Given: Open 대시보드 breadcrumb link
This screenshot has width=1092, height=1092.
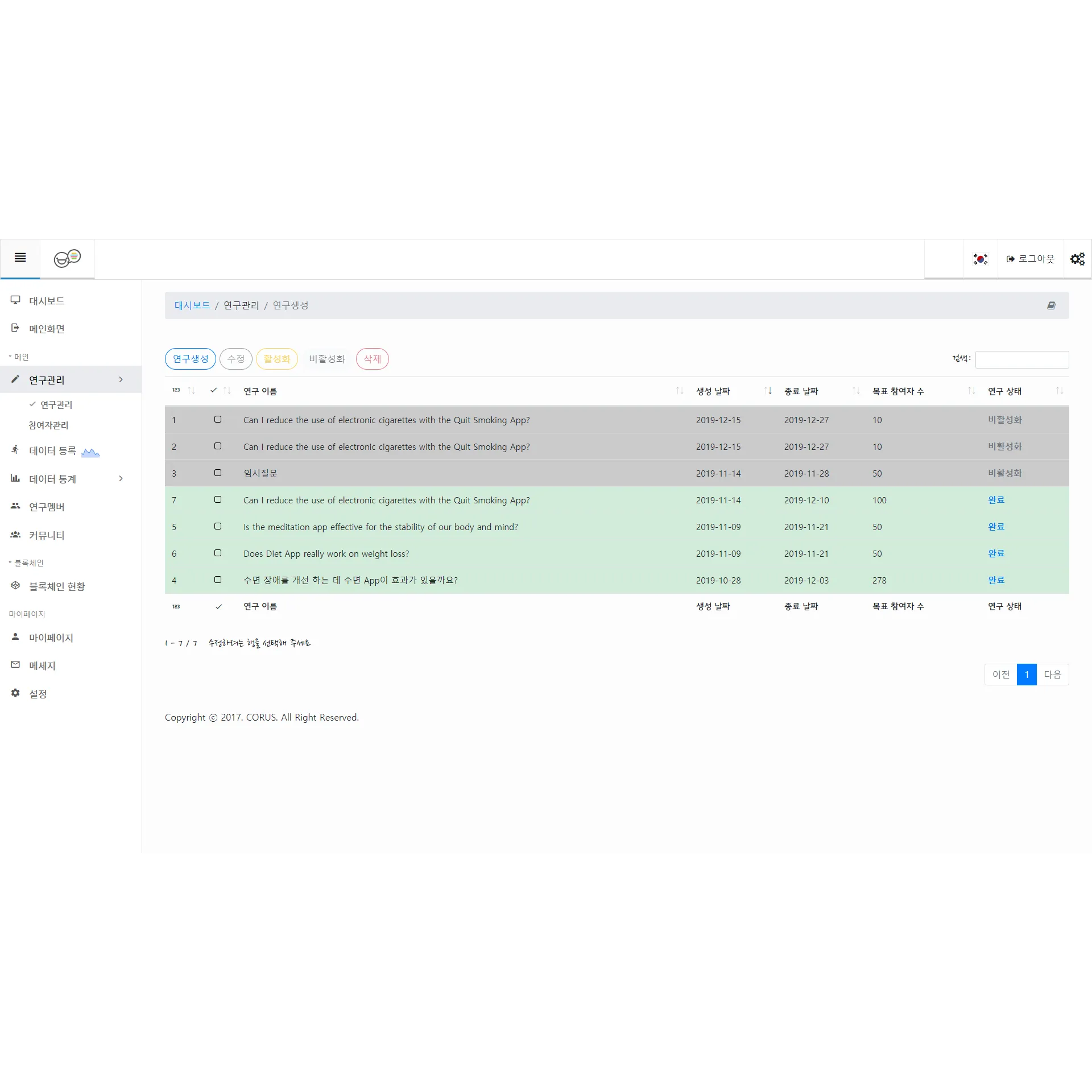Looking at the screenshot, I should pyautogui.click(x=192, y=305).
